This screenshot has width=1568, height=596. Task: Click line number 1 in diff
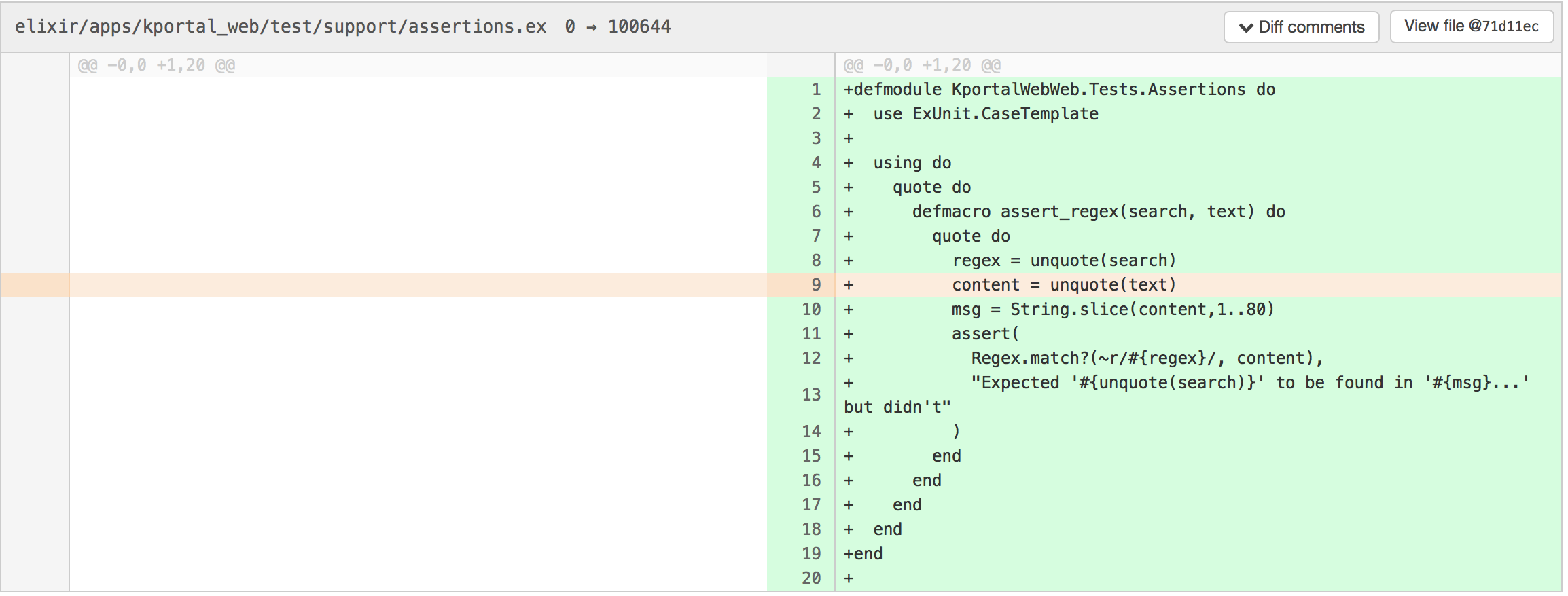coord(816,90)
